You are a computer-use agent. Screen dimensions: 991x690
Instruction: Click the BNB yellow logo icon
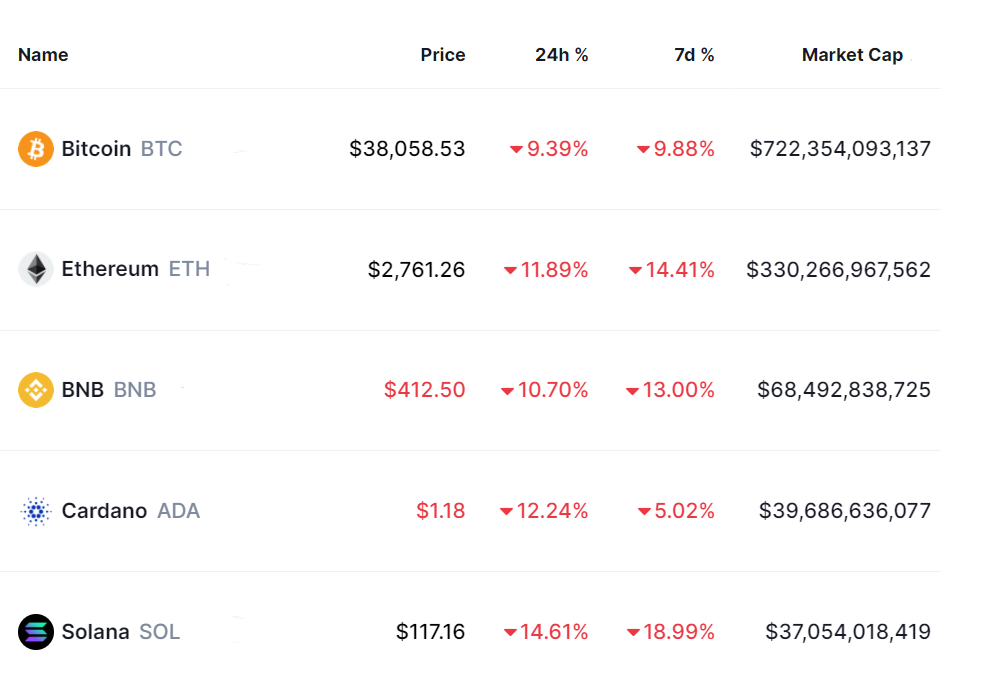tap(36, 389)
